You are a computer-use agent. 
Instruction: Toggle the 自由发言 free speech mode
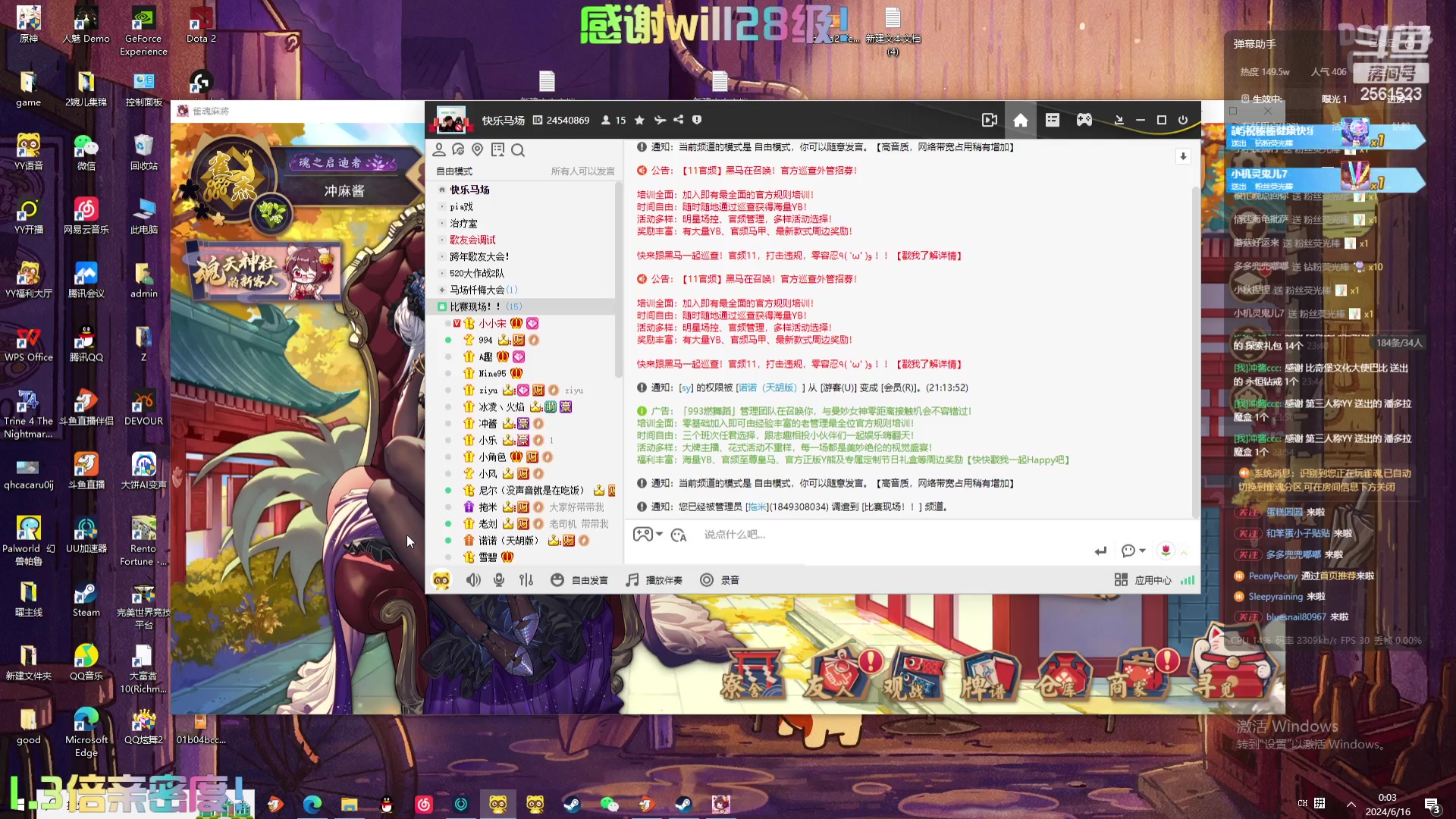(579, 580)
